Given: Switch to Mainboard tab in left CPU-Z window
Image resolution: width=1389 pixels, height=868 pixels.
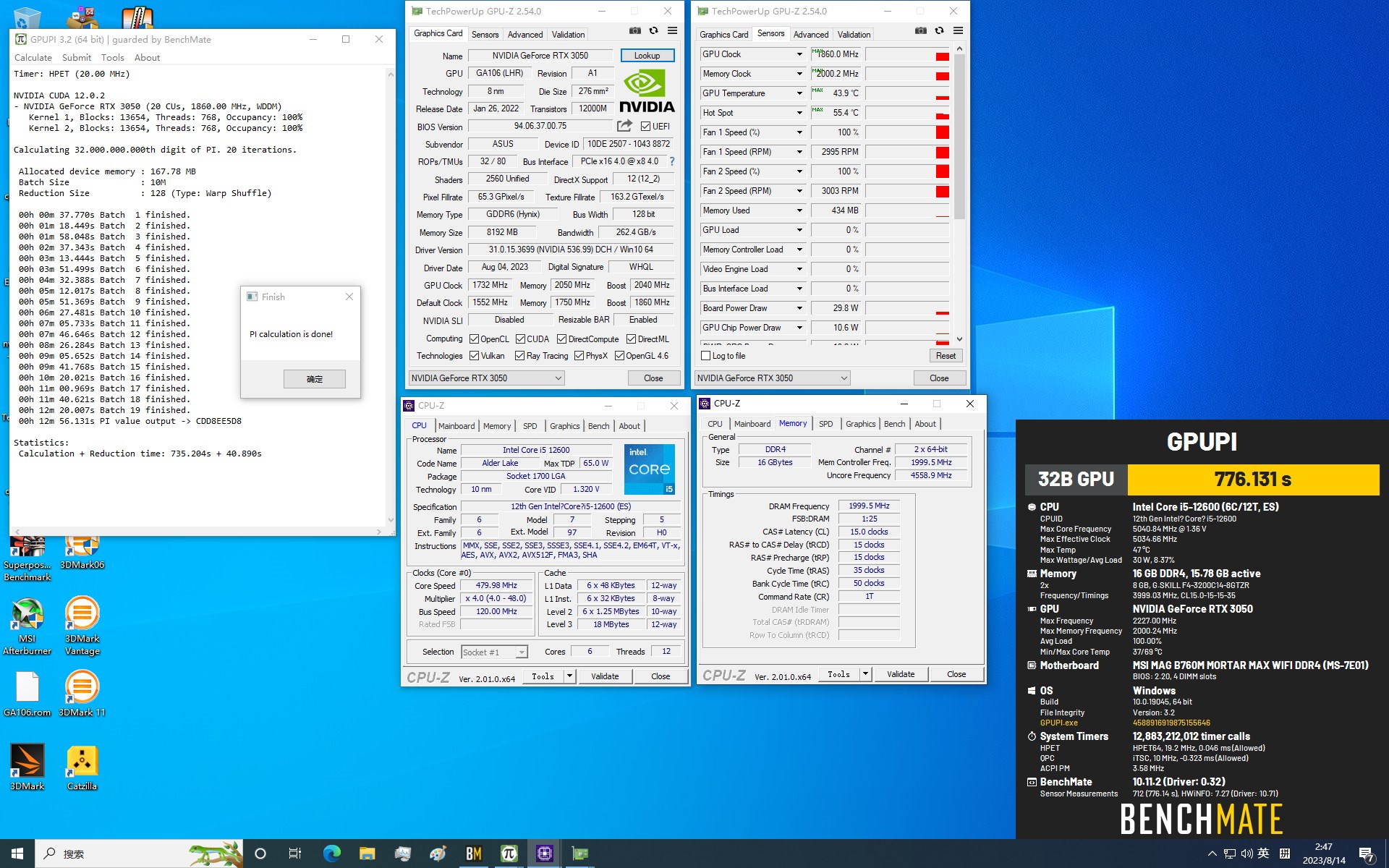Looking at the screenshot, I should point(456,426).
